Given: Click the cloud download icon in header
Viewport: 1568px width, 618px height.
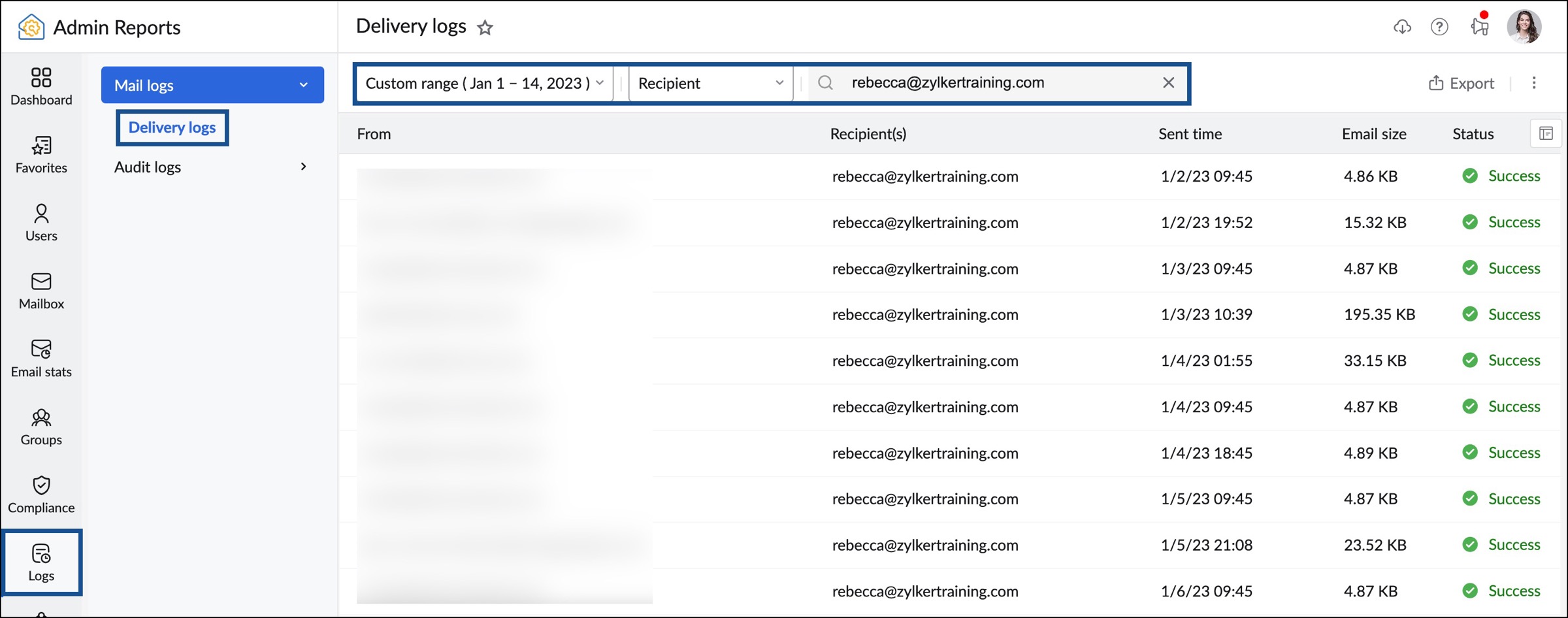Looking at the screenshot, I should click(1402, 27).
